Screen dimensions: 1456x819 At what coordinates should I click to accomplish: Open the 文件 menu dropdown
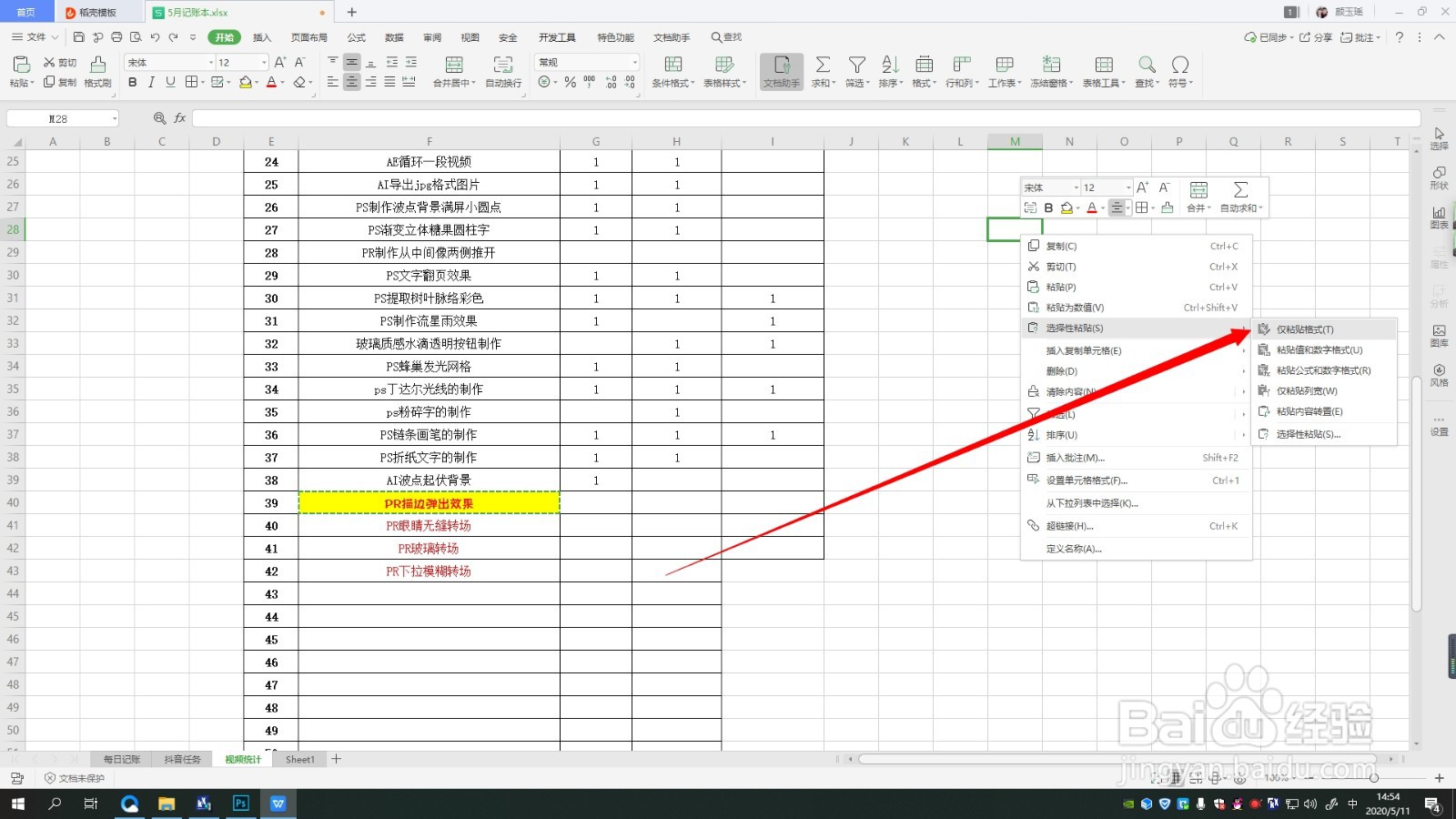(35, 37)
